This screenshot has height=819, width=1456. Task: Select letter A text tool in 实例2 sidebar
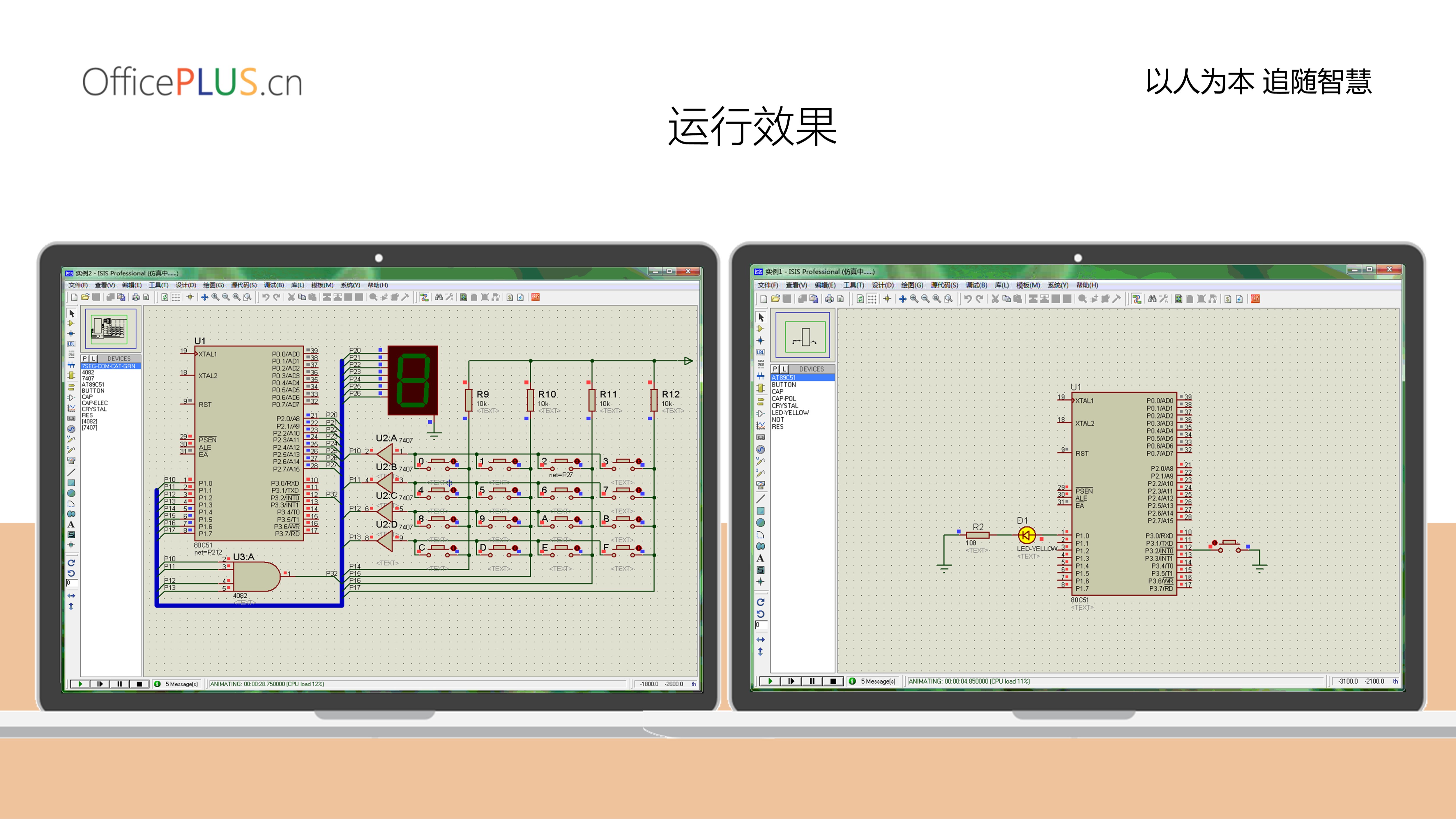(x=71, y=524)
